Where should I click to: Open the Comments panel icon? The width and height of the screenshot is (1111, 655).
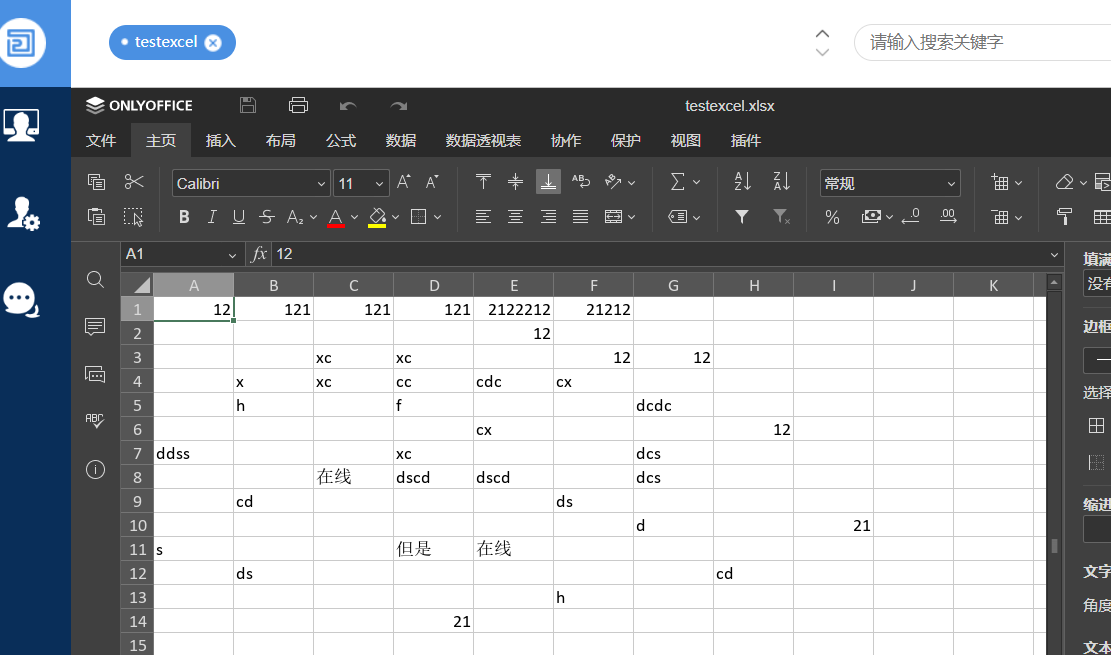[95, 327]
